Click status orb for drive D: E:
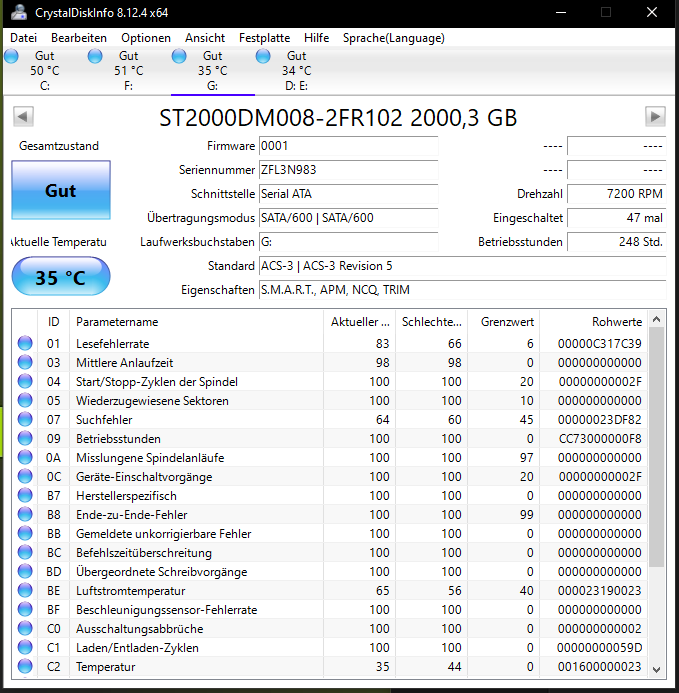679x693 pixels. coord(263,56)
